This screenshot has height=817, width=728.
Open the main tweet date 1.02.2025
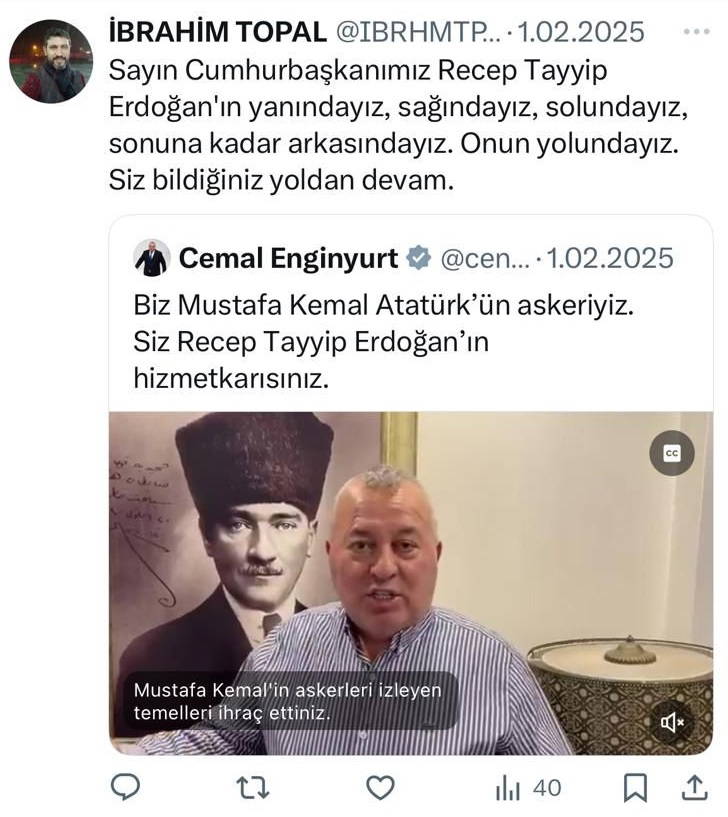click(581, 32)
